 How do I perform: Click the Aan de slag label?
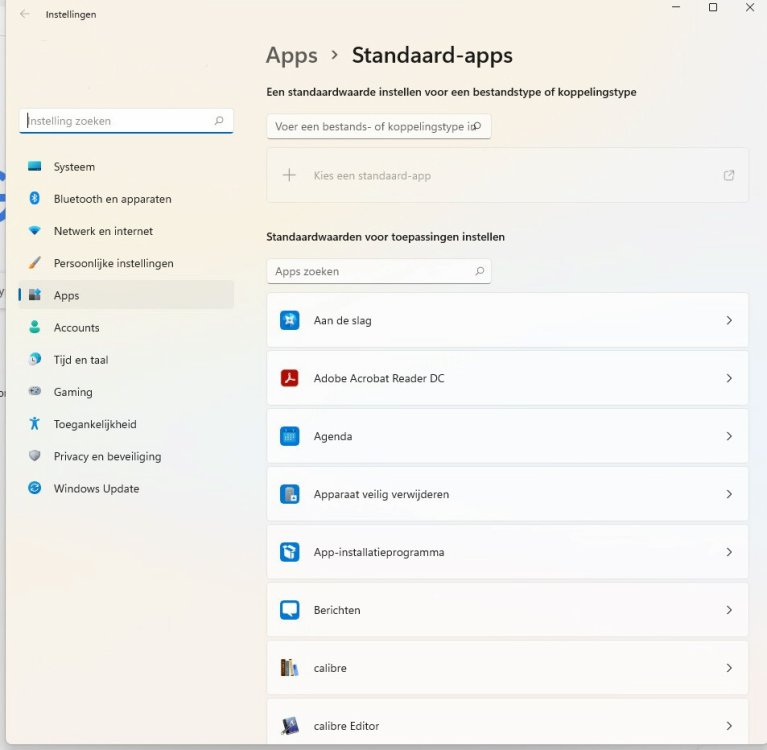click(x=342, y=320)
